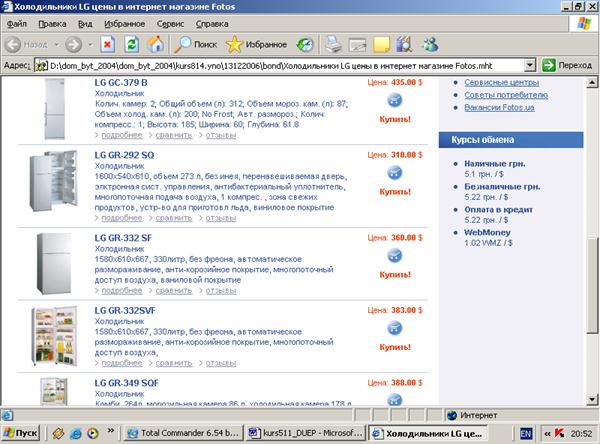Click the Research toolbar icon
Image resolution: width=600 pixels, height=444 pixels.
coord(405,44)
